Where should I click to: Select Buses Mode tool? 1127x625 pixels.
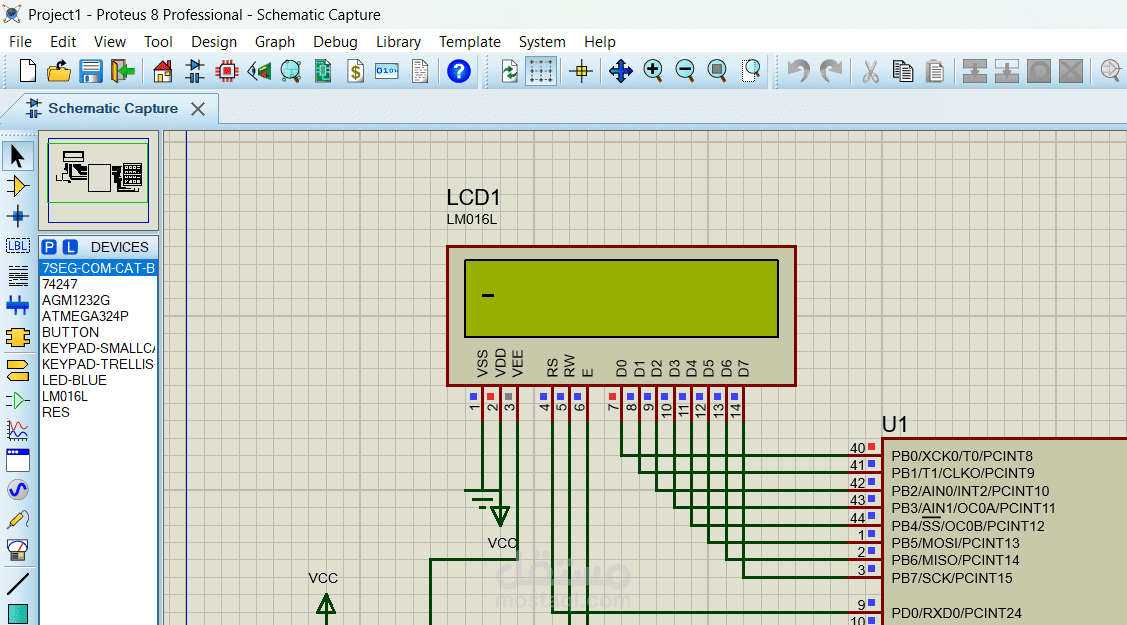17,306
